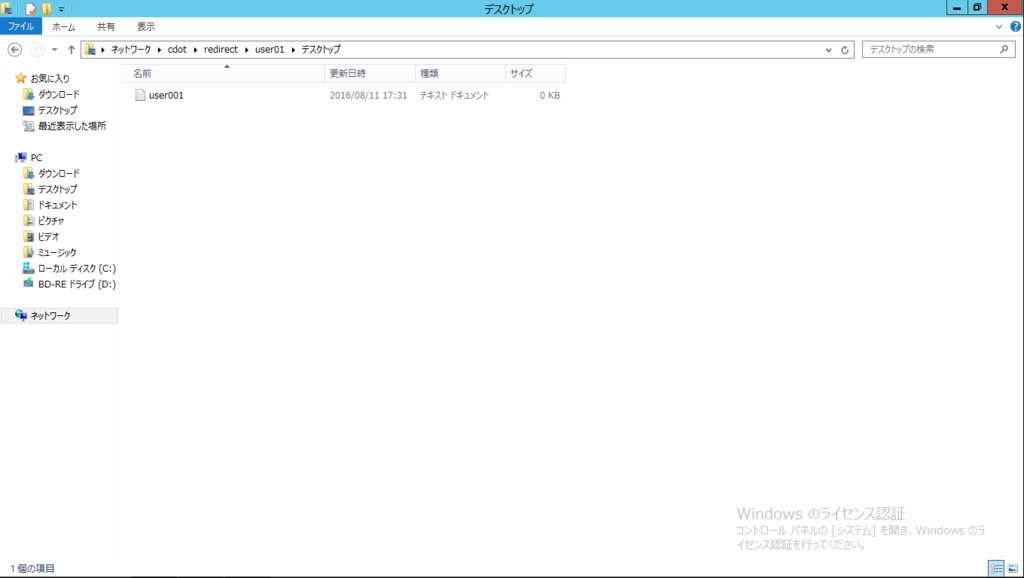The height and width of the screenshot is (578, 1024).
Task: Open 最近表示した場所 in favorites
Action: pyautogui.click(x=71, y=126)
